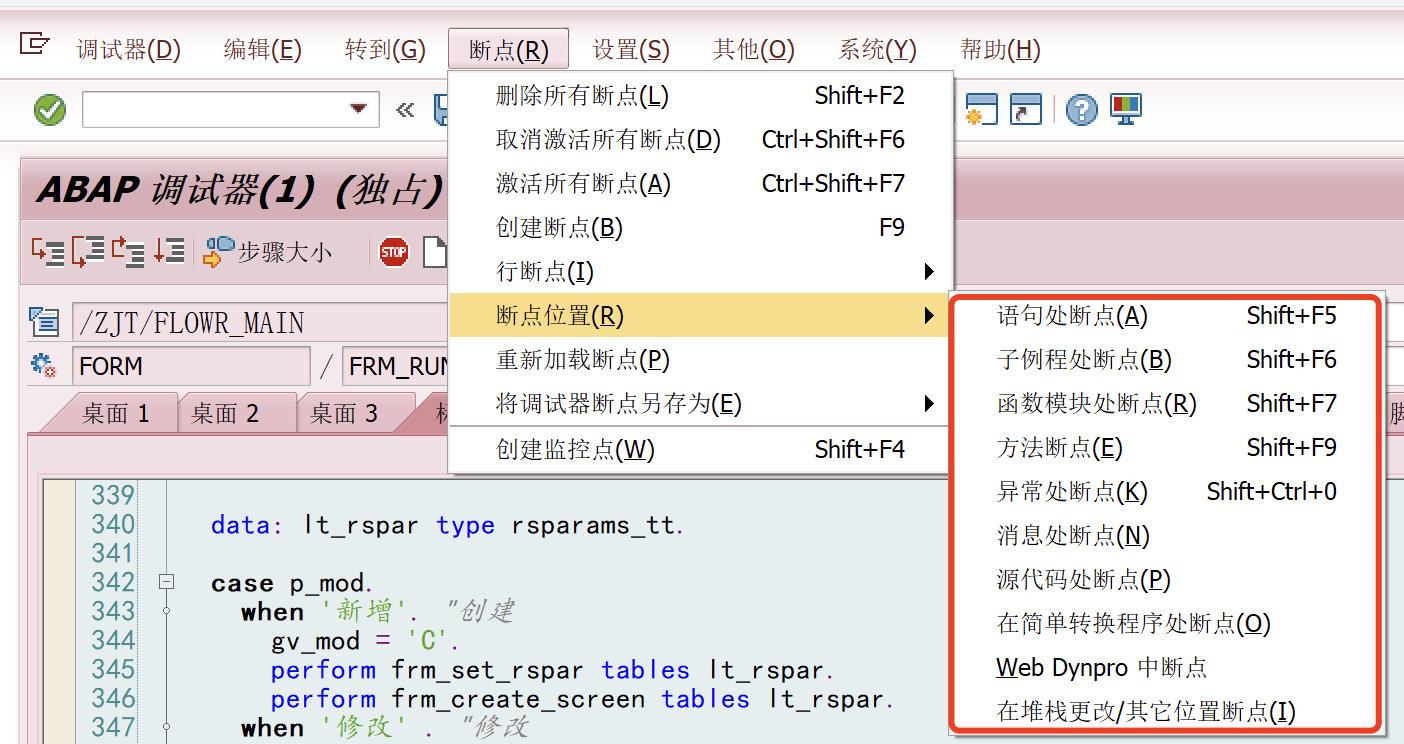Click the 断点(R) menu header
Screen dimensions: 1404x744
click(x=509, y=50)
